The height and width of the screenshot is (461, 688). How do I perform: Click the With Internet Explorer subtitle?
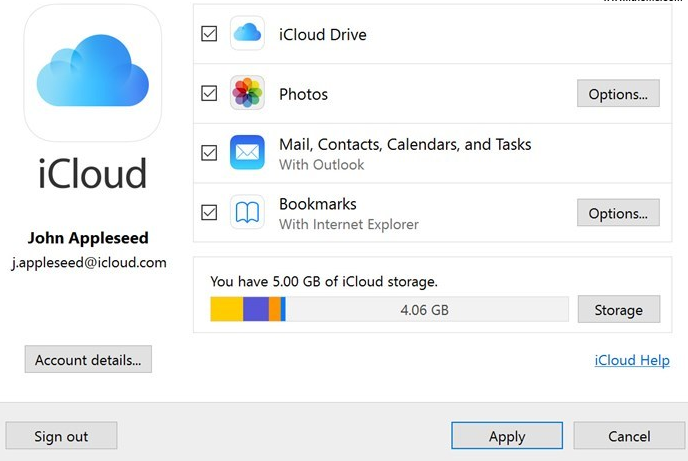(x=349, y=224)
